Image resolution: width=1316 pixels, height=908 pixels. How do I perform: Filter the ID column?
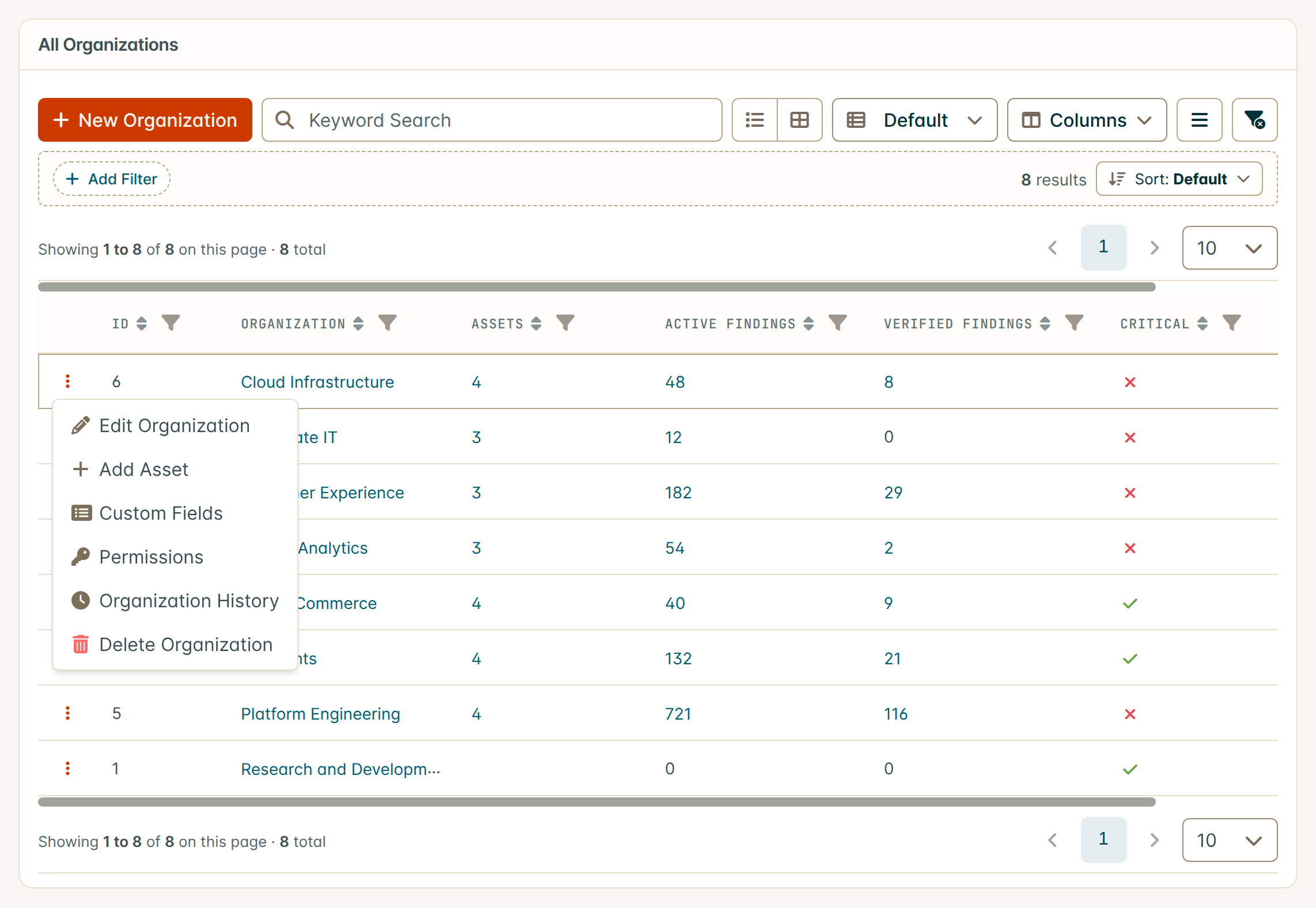point(171,323)
